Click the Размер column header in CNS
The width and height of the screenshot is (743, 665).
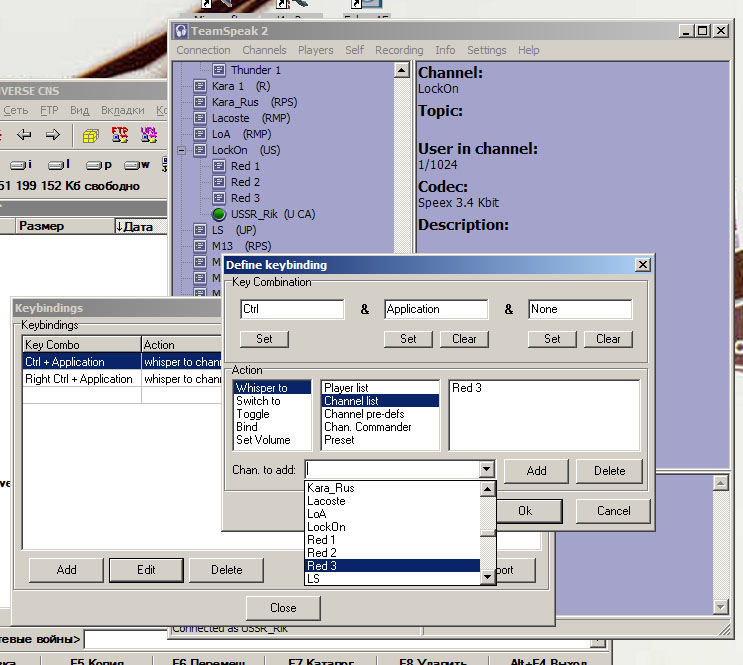point(65,226)
